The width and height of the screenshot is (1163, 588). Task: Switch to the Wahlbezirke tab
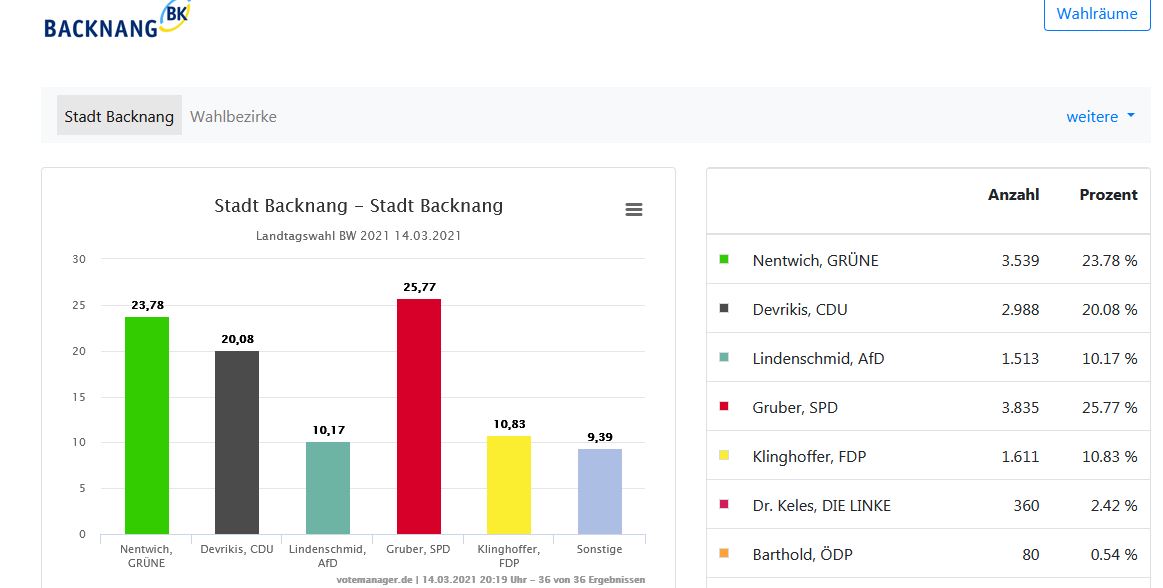[x=233, y=116]
